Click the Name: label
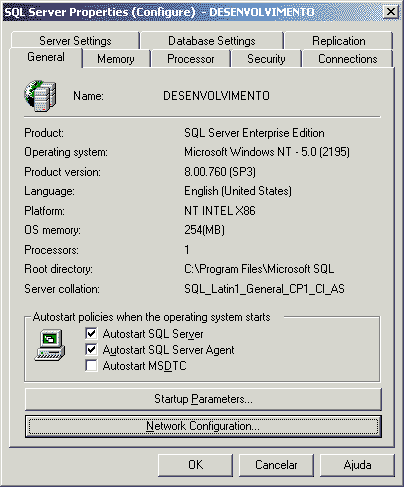Viewport: 404px width, 487px height. [x=88, y=96]
